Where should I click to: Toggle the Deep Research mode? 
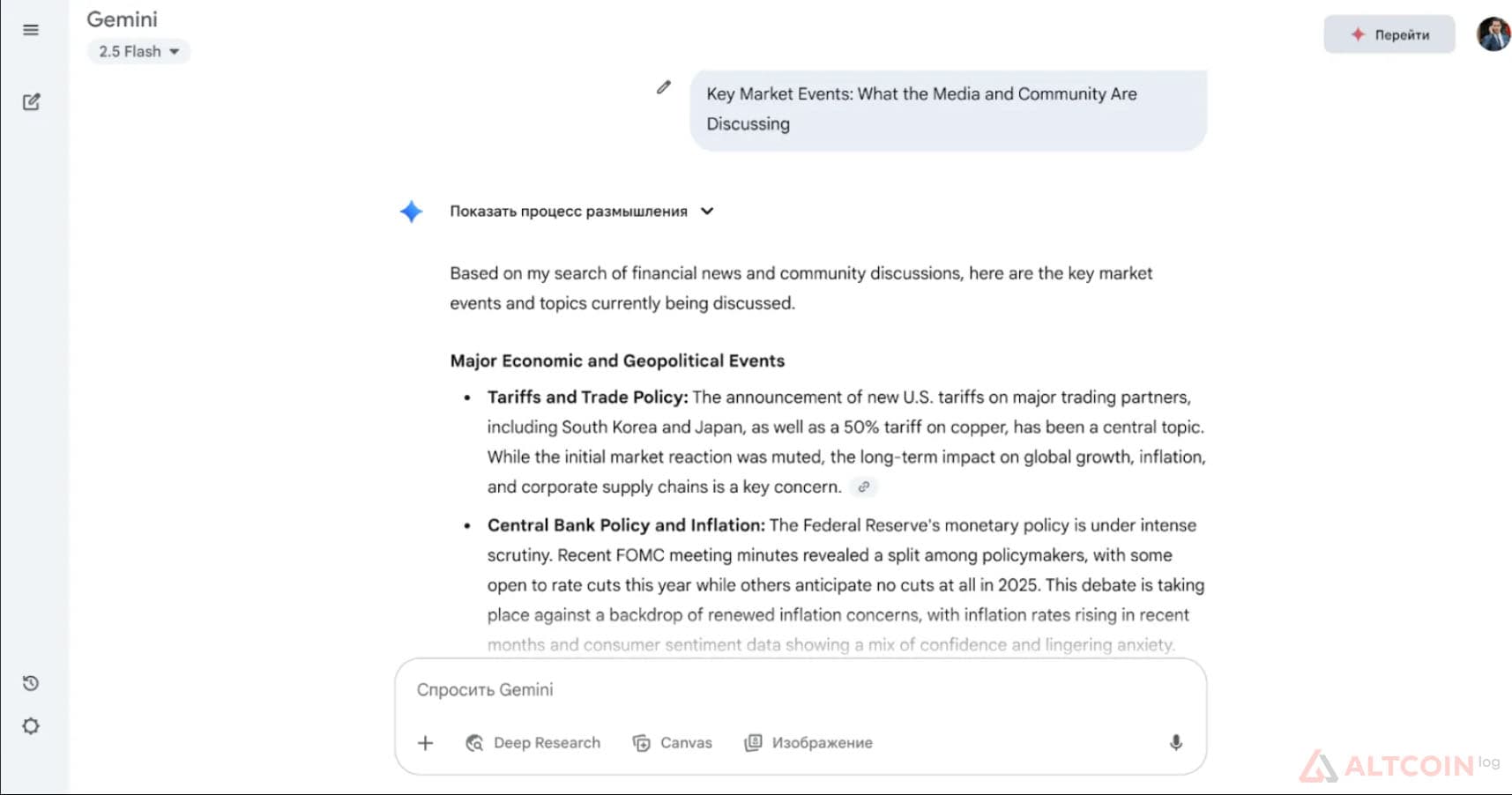point(533,743)
